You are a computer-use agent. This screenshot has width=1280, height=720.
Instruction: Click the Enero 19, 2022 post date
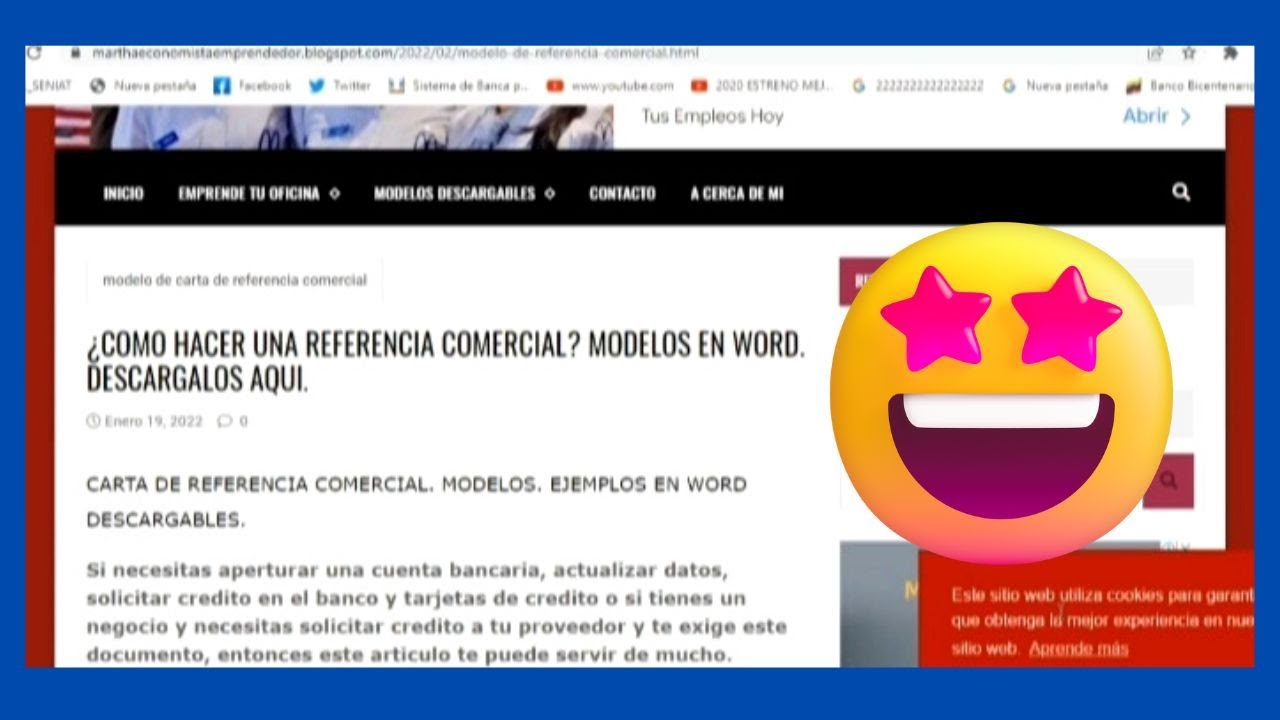pos(145,421)
